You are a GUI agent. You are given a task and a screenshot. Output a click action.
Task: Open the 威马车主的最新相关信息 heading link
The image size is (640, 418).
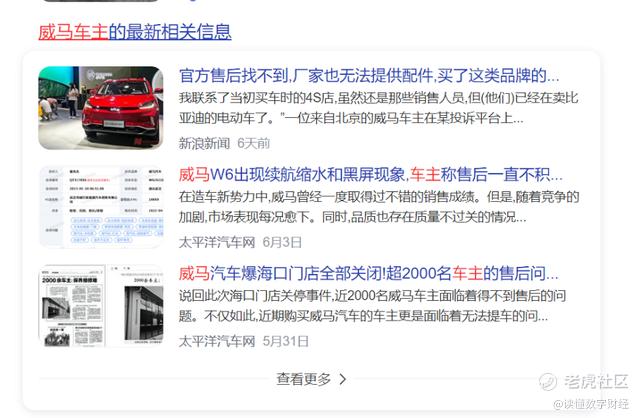(135, 31)
